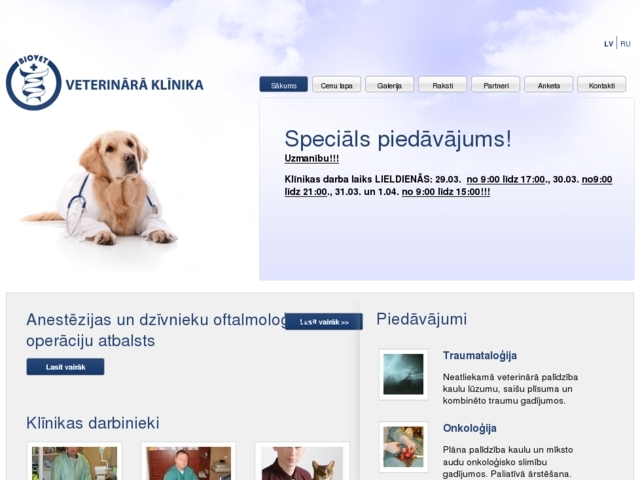This screenshot has height=480, width=640.
Task: Click the Klīnikas darbinieki heading
Action: coord(93,423)
